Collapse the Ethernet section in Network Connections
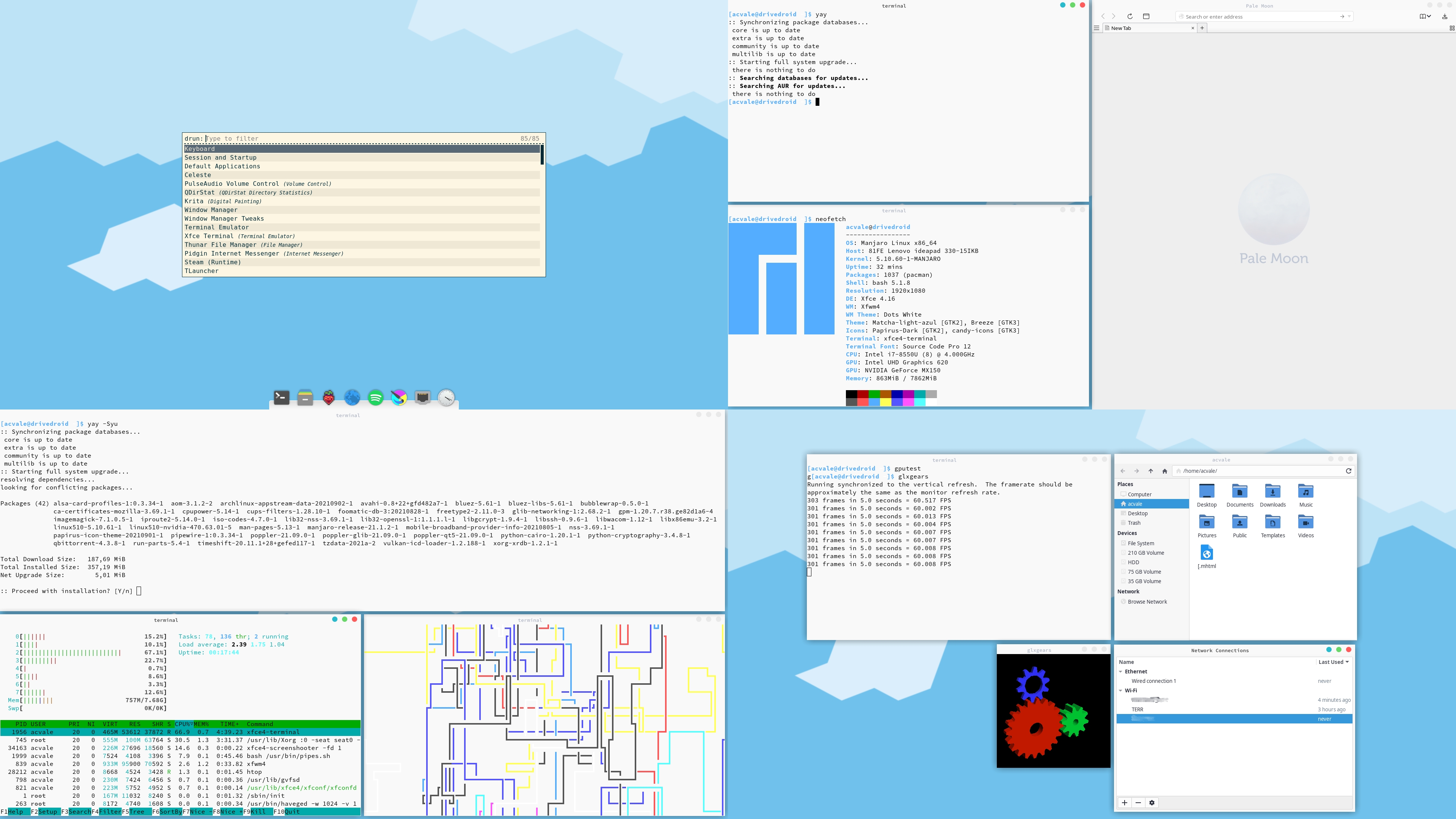 pos(1120,672)
